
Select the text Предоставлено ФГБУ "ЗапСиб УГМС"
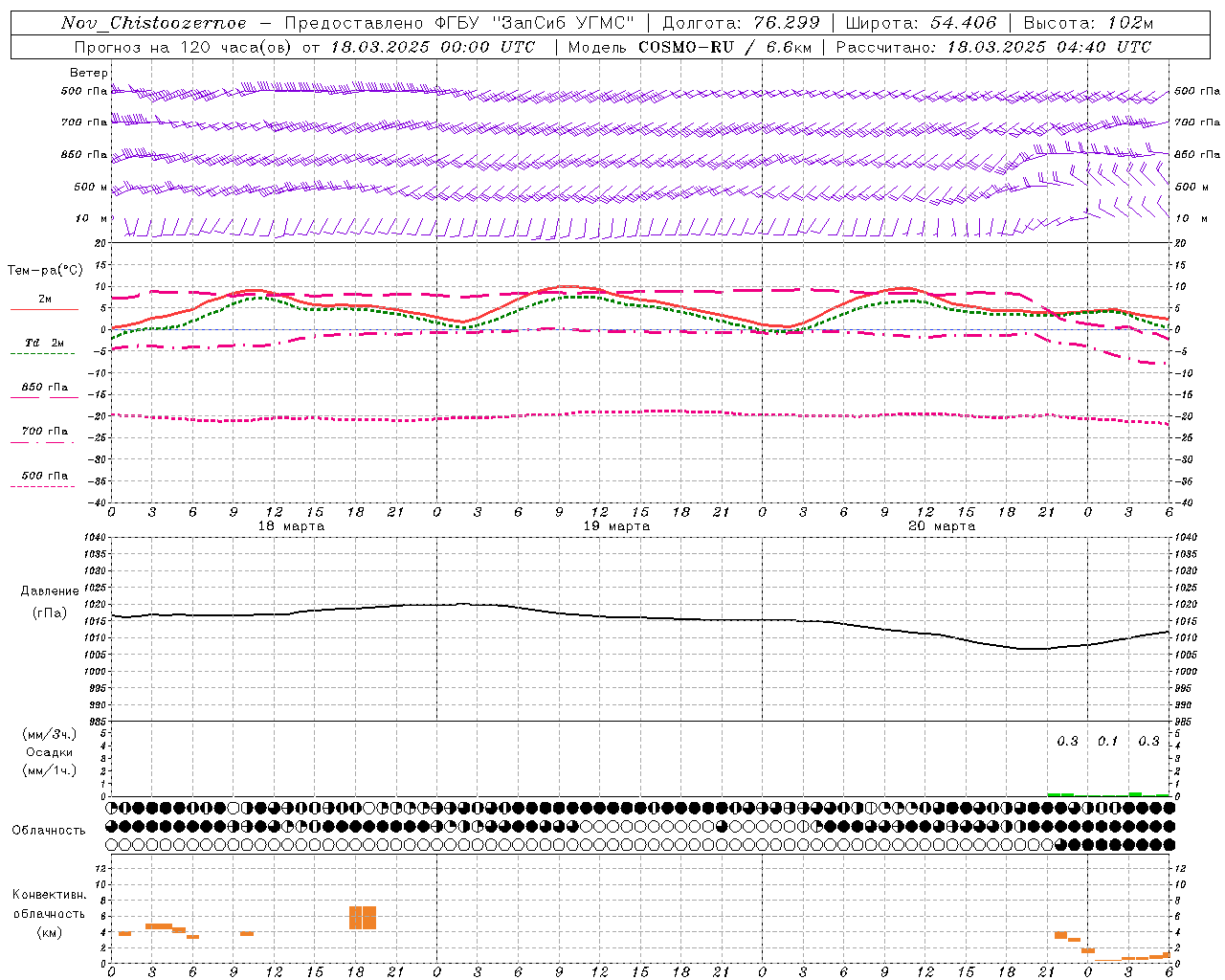459,23
